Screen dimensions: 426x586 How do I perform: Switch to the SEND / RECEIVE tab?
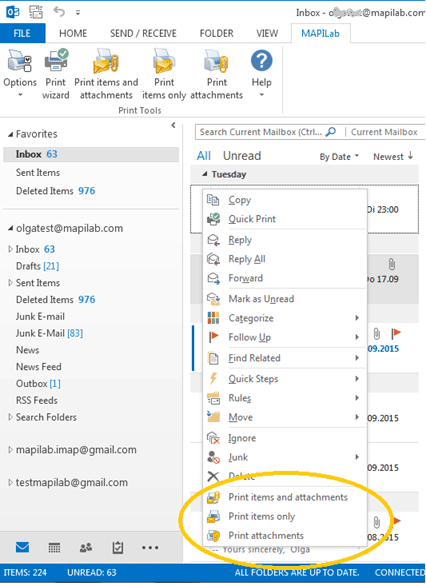[143, 33]
